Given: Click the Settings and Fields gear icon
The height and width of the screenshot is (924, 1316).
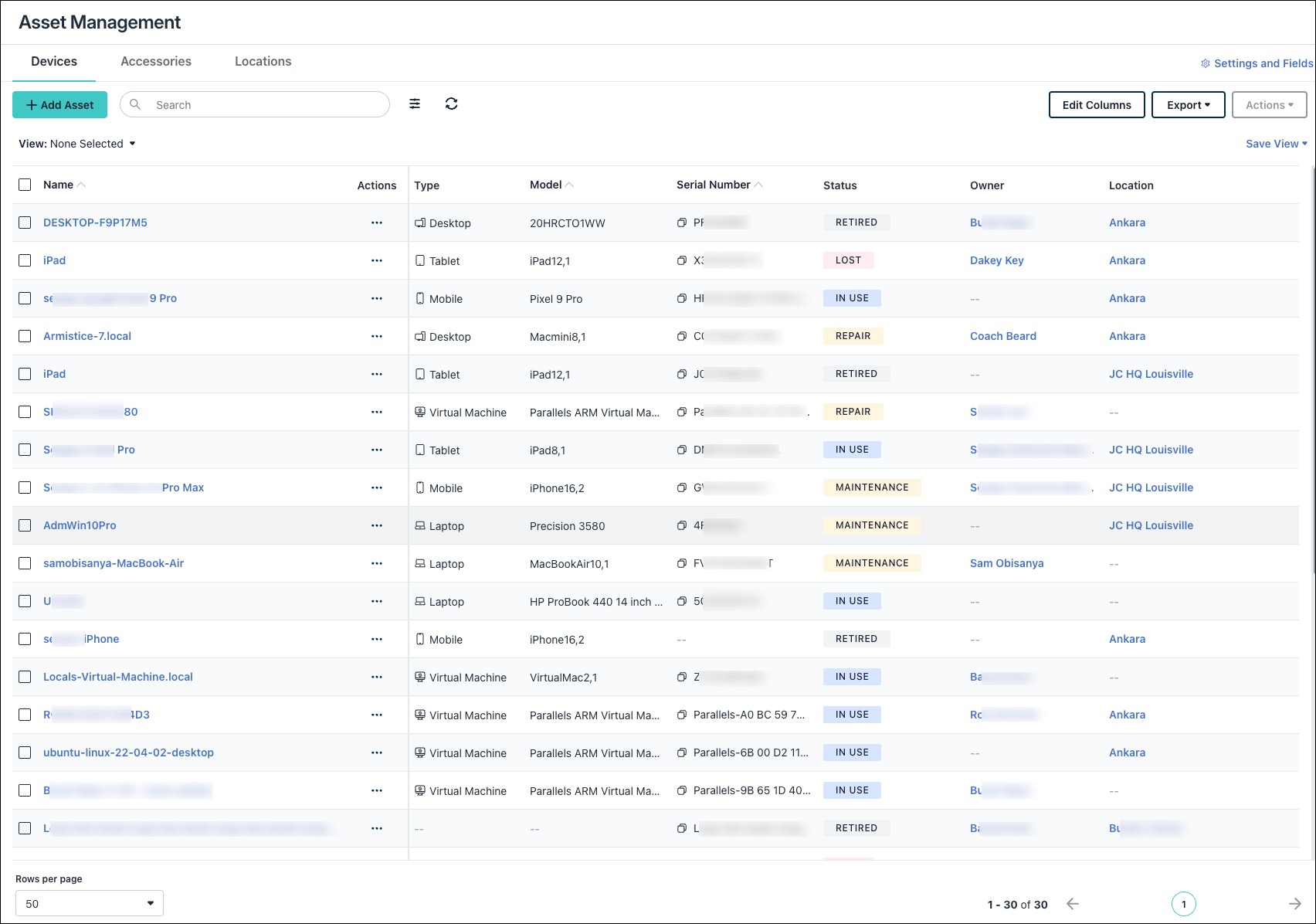Looking at the screenshot, I should point(1205,63).
